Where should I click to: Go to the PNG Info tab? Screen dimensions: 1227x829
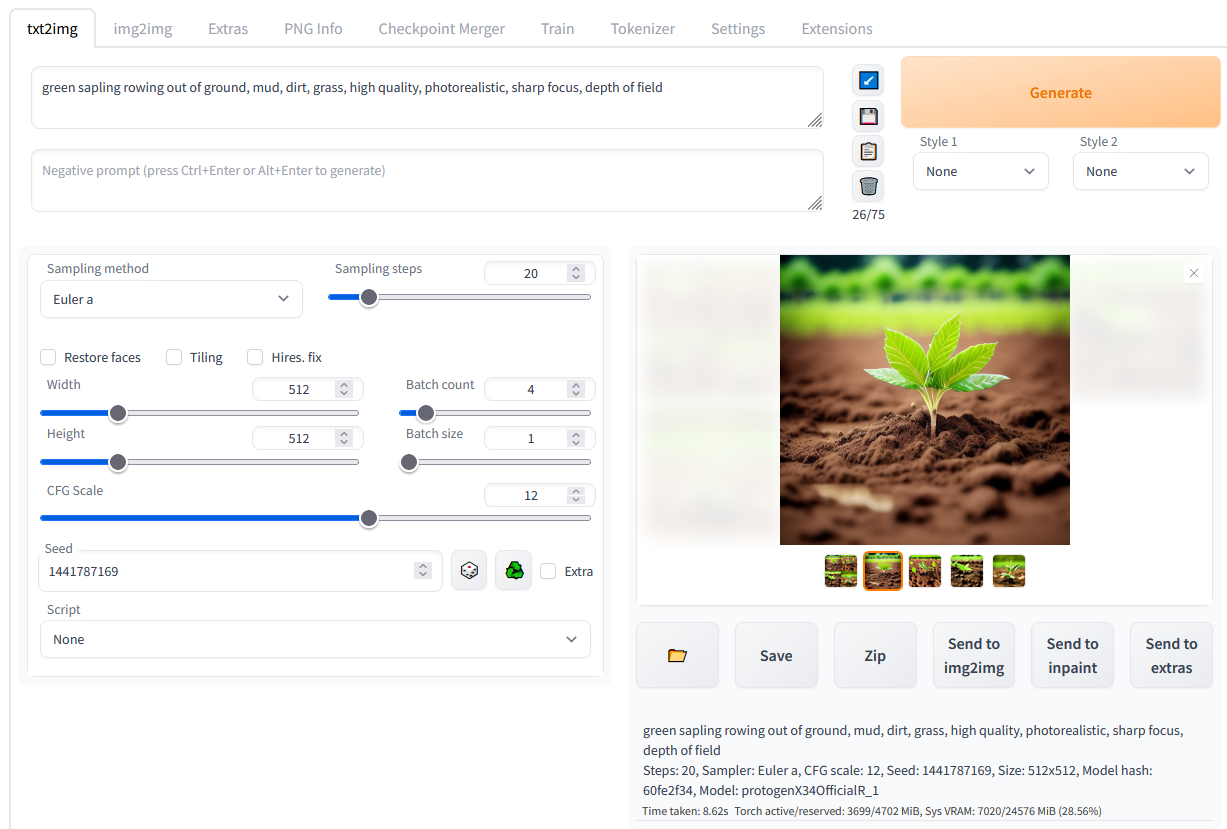pos(313,29)
